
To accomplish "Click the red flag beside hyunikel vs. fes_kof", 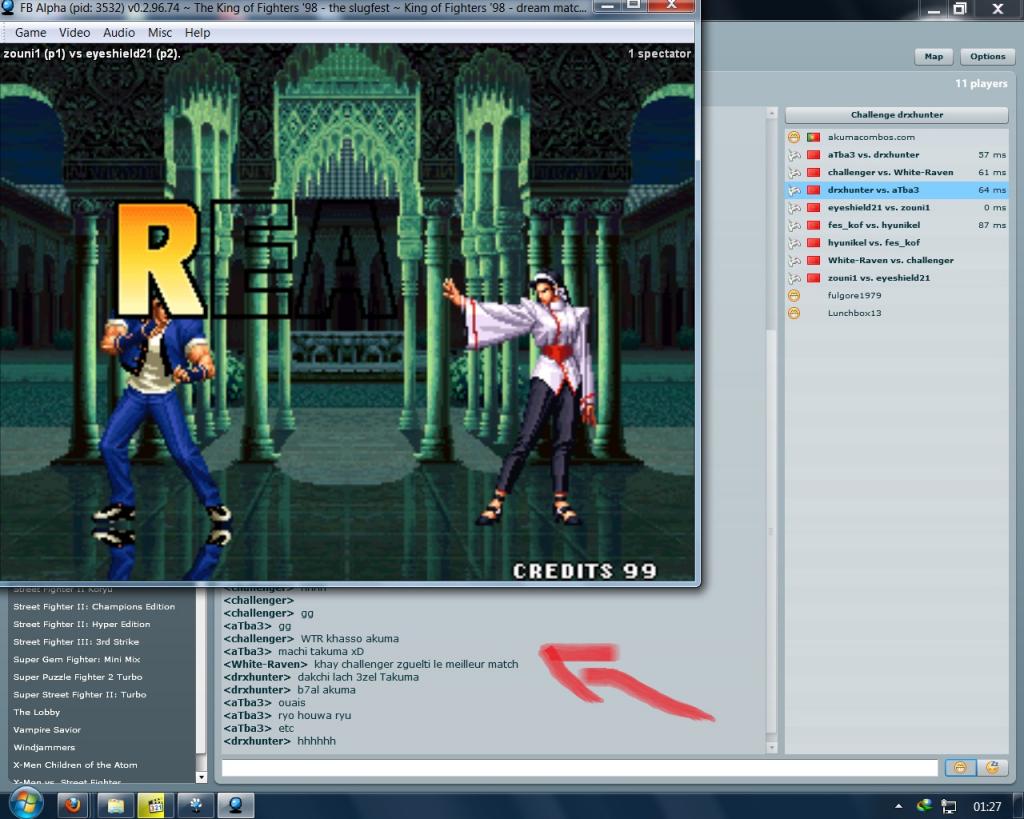I will pyautogui.click(x=813, y=243).
